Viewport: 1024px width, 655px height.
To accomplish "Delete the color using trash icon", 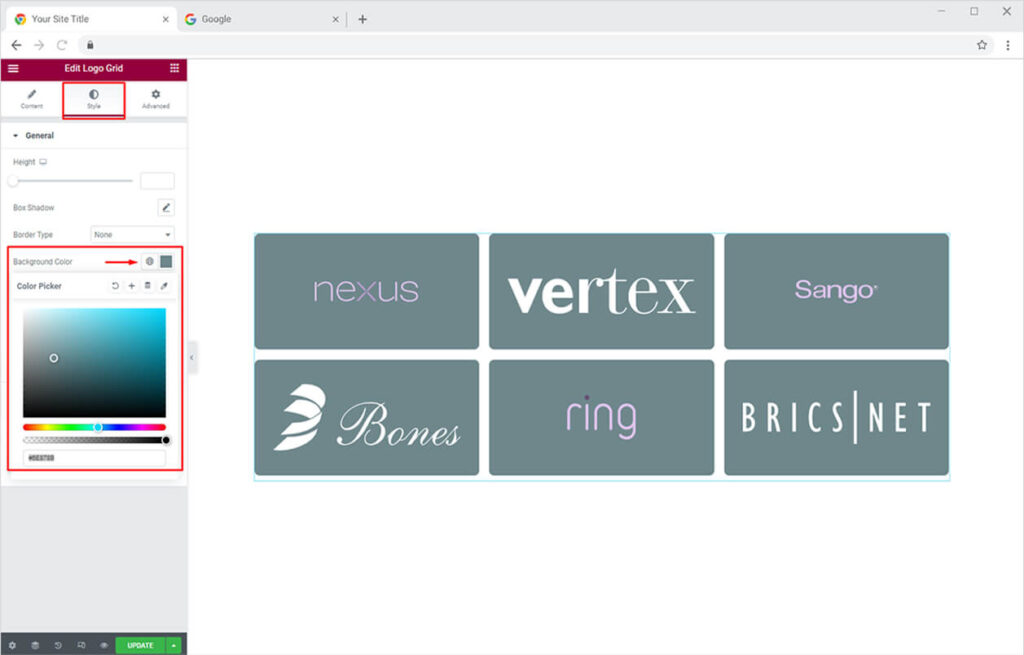I will 147,286.
